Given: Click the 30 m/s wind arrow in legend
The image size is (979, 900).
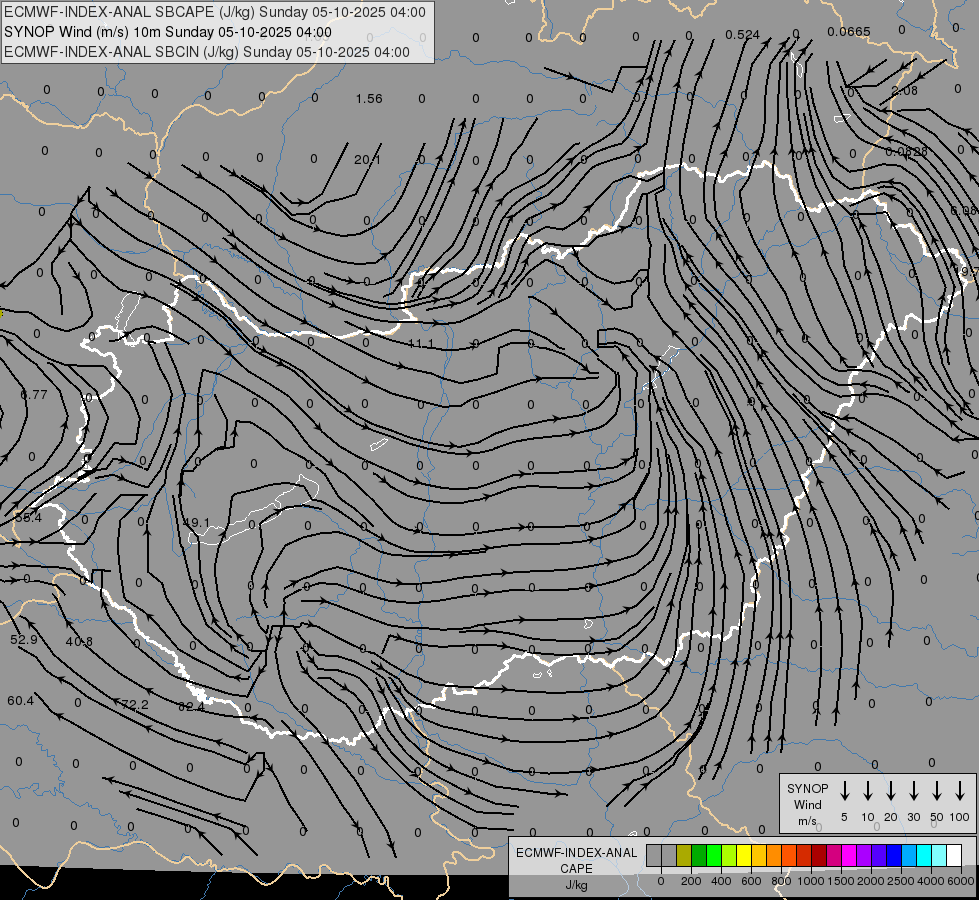Looking at the screenshot, I should tap(913, 791).
